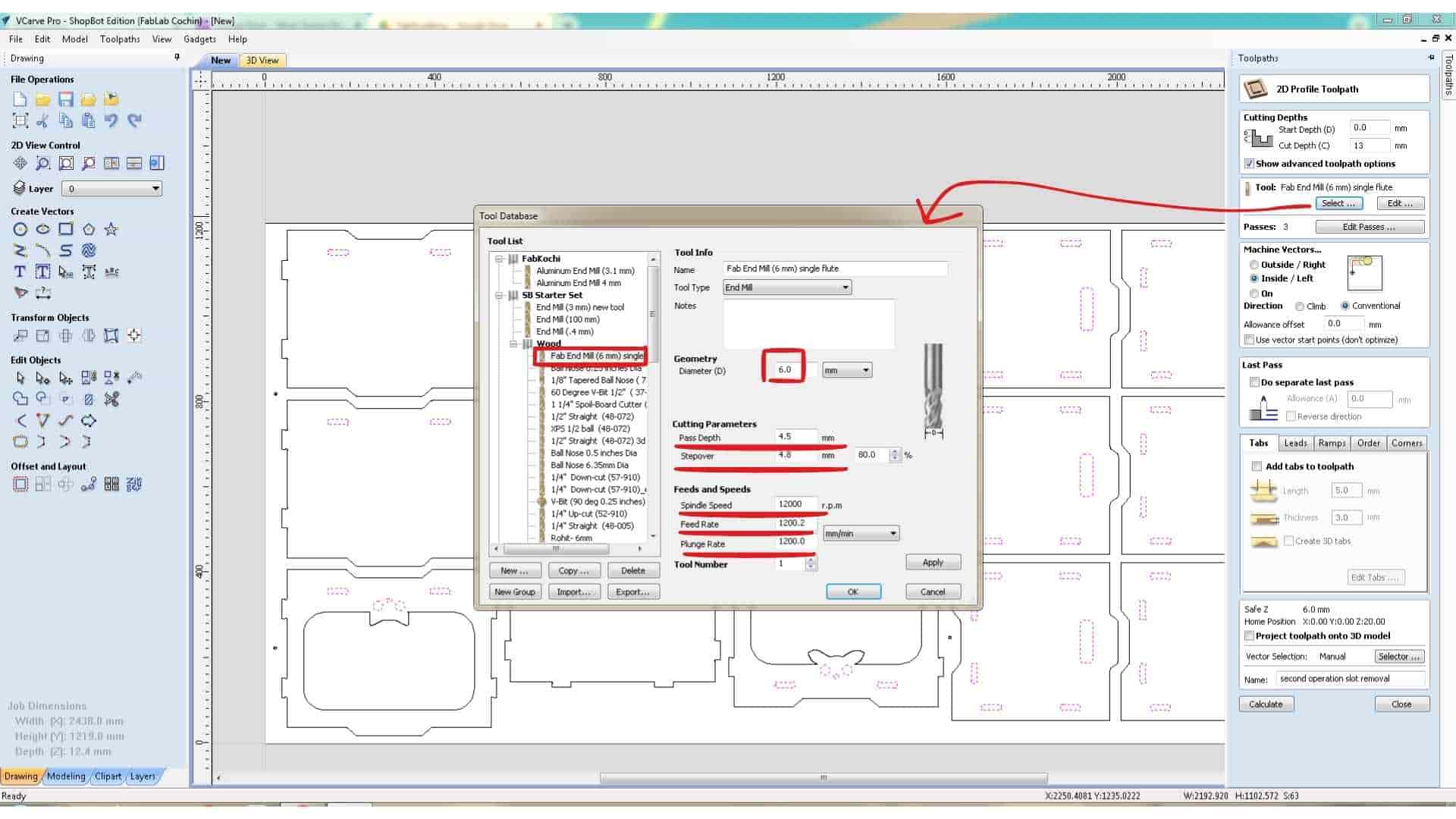The image size is (1456, 819).
Task: Choose the Draw Rectangle tool
Action: point(66,229)
